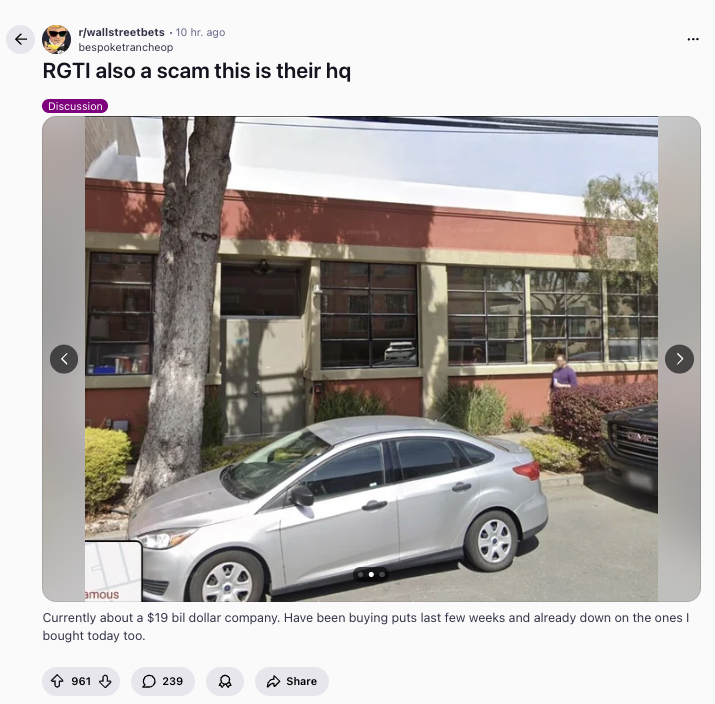Visit the r/wallstreetbets subreddit link
The image size is (715, 704).
[x=121, y=32]
